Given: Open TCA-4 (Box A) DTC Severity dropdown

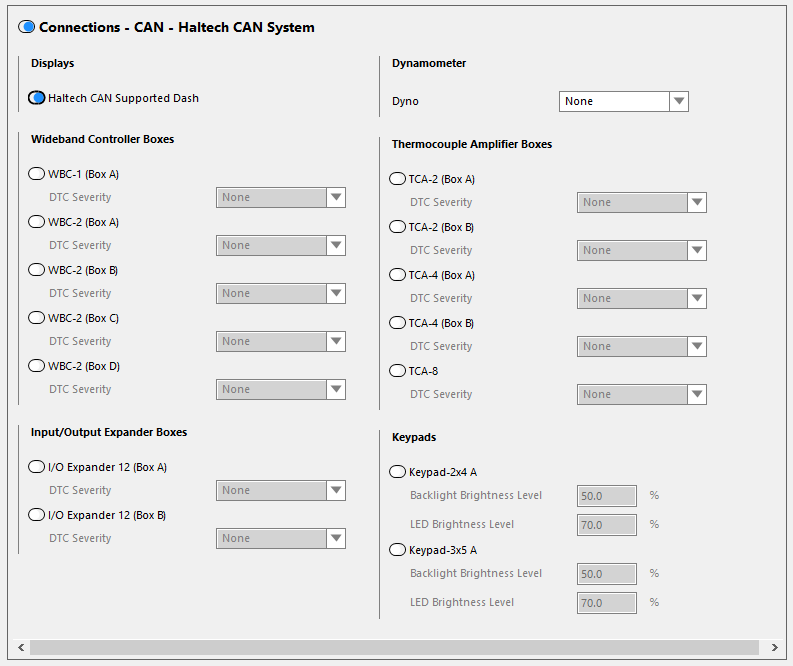Looking at the screenshot, I should [642, 298].
